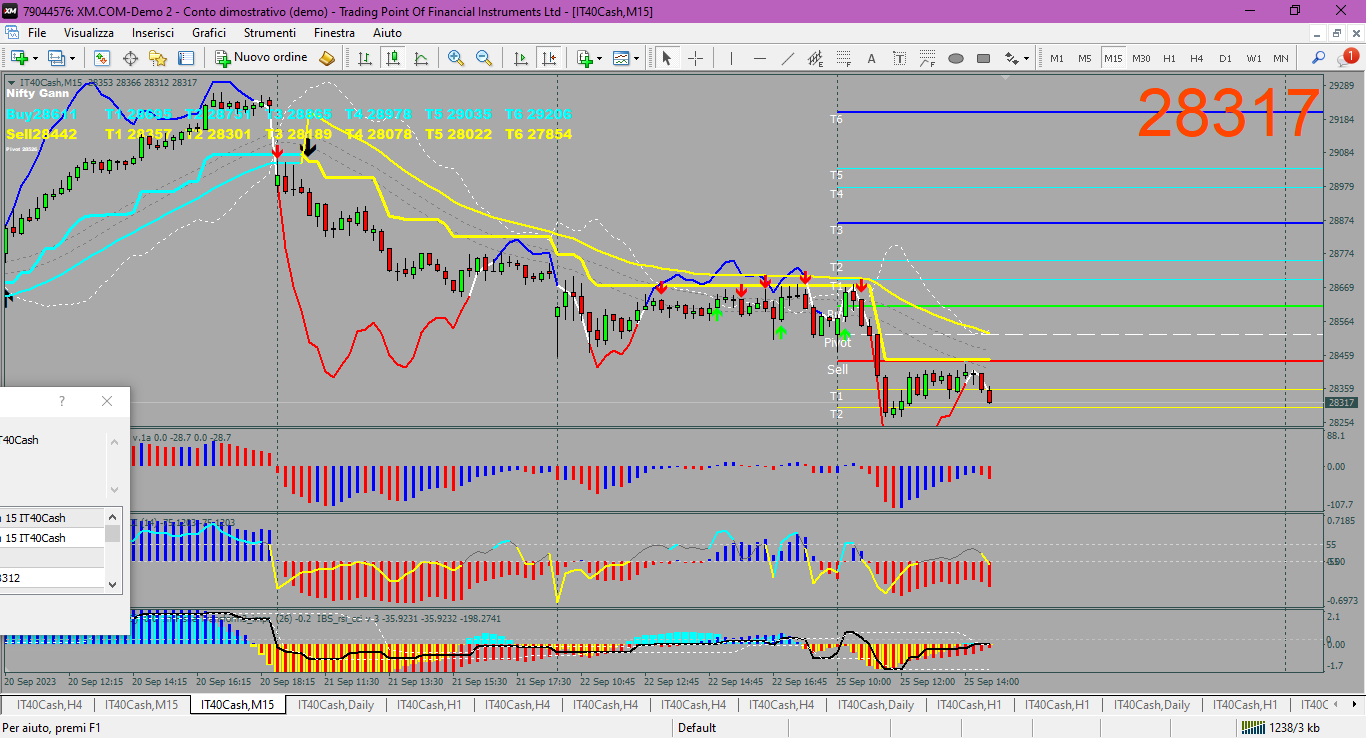The height and width of the screenshot is (738, 1366).
Task: Zoom in on the chart
Action: point(456,58)
